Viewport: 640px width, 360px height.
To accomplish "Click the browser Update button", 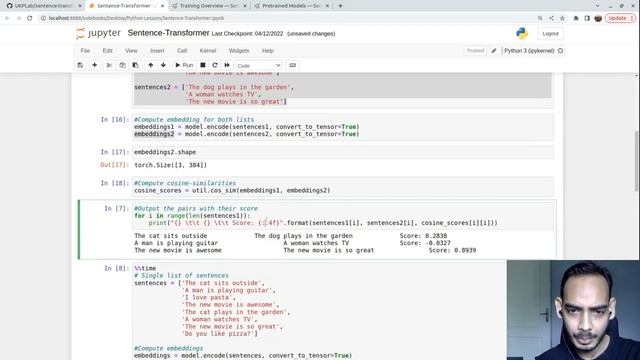I will click(620, 18).
